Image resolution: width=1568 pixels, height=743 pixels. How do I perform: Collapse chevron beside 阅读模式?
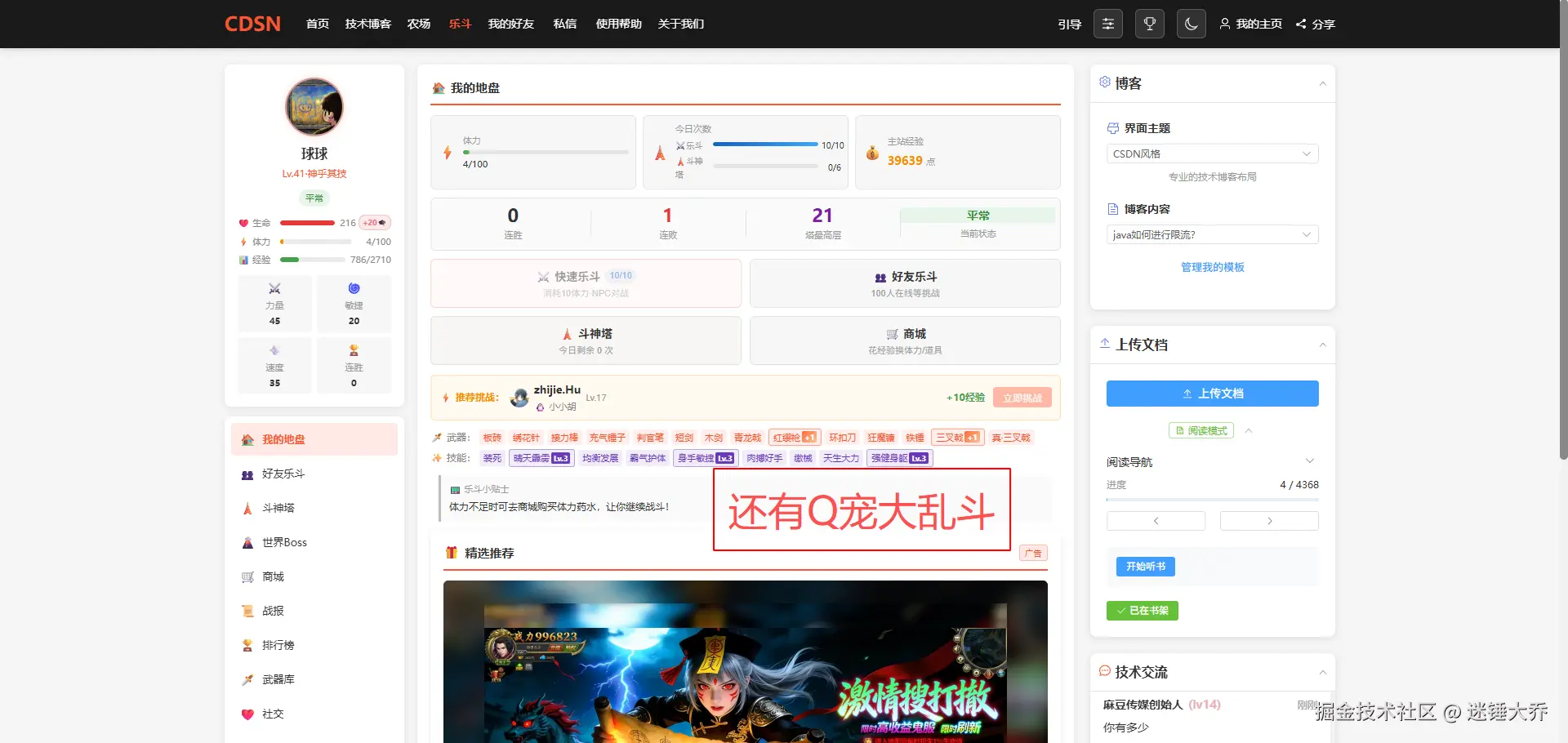click(x=1249, y=430)
